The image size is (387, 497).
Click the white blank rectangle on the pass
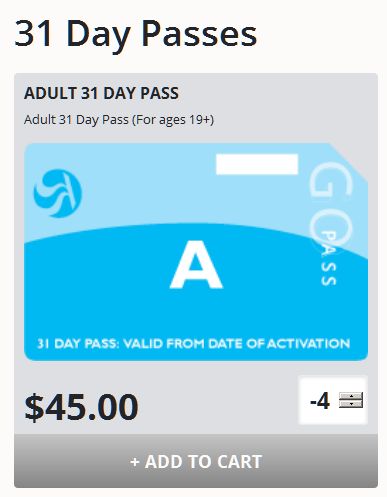(257, 164)
